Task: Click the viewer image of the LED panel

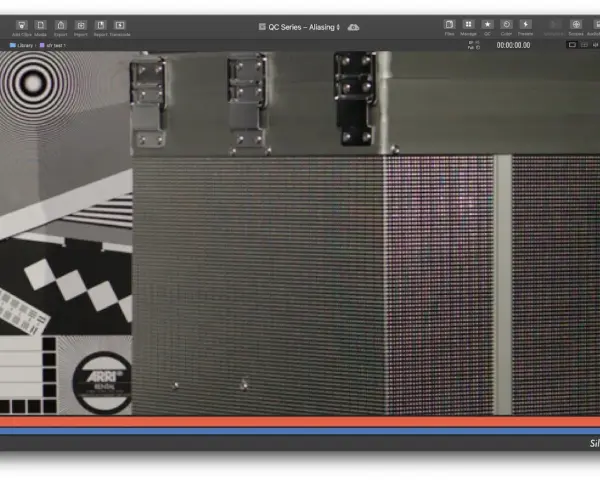Action: click(x=300, y=233)
